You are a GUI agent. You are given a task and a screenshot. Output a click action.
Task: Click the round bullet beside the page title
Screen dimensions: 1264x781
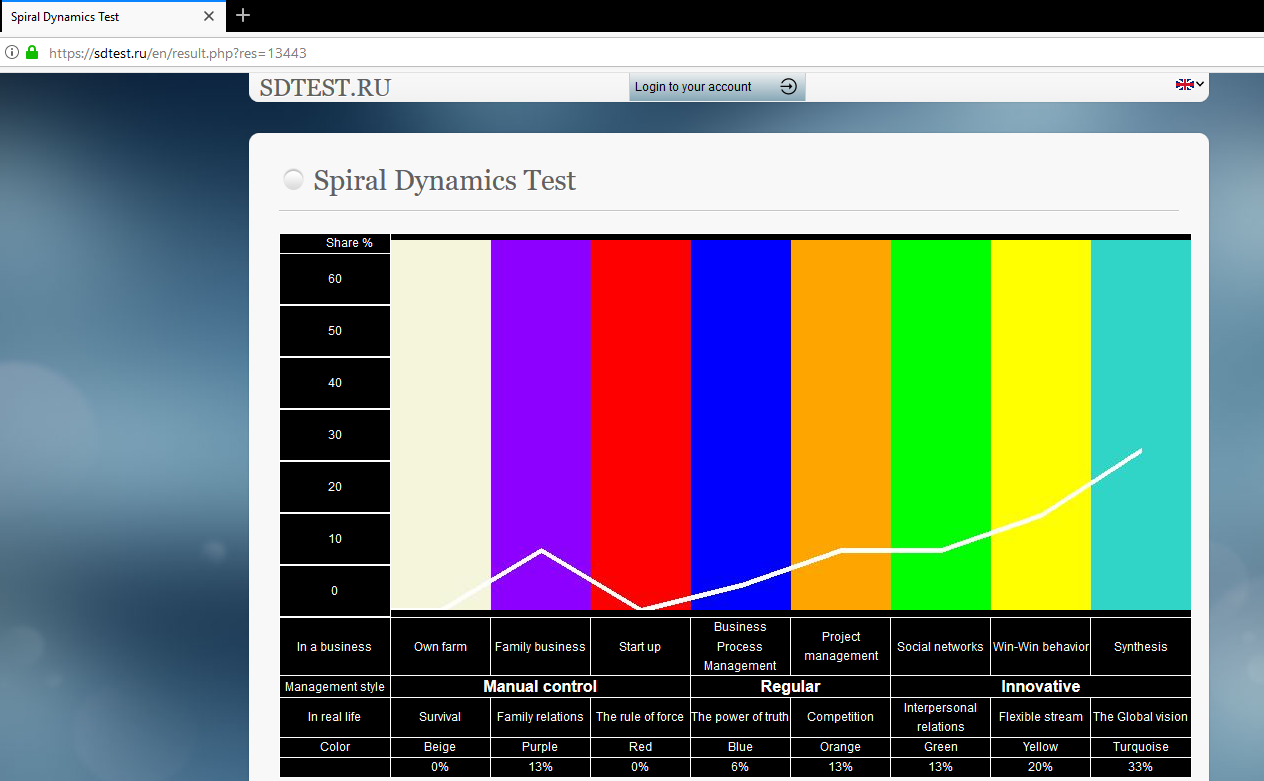pyautogui.click(x=293, y=180)
